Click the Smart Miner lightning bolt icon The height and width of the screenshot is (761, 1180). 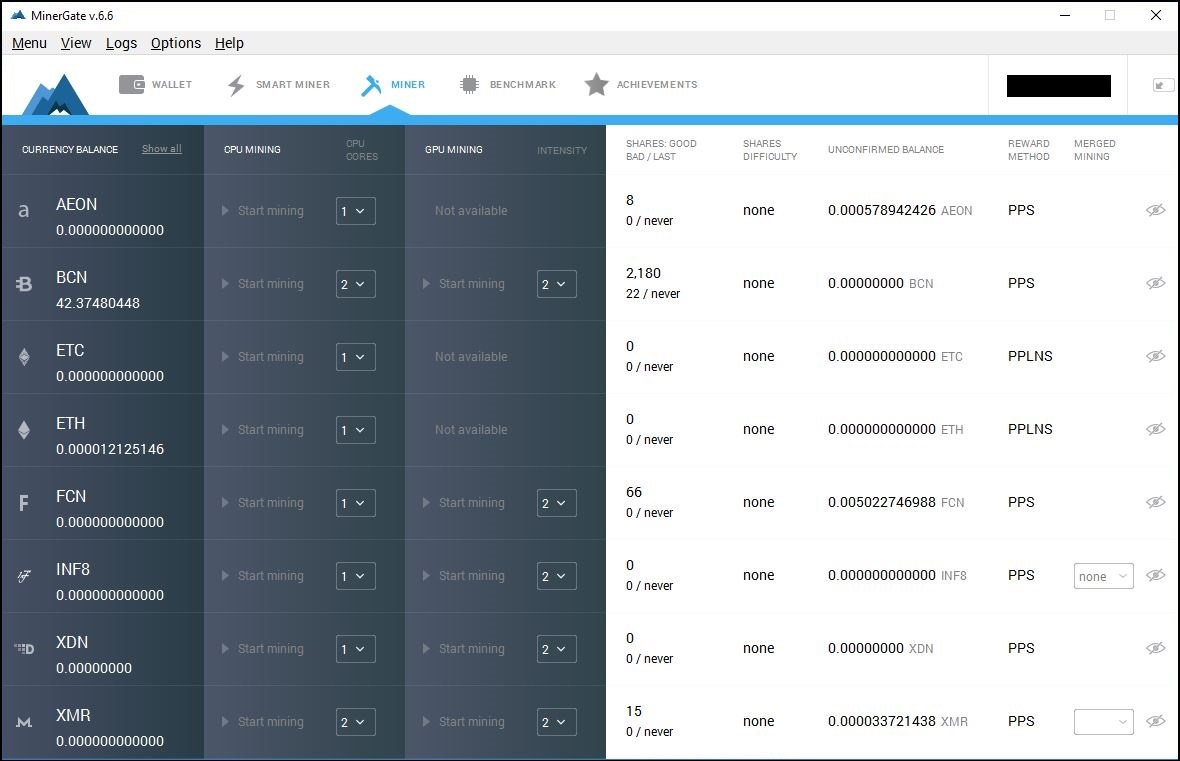[236, 85]
